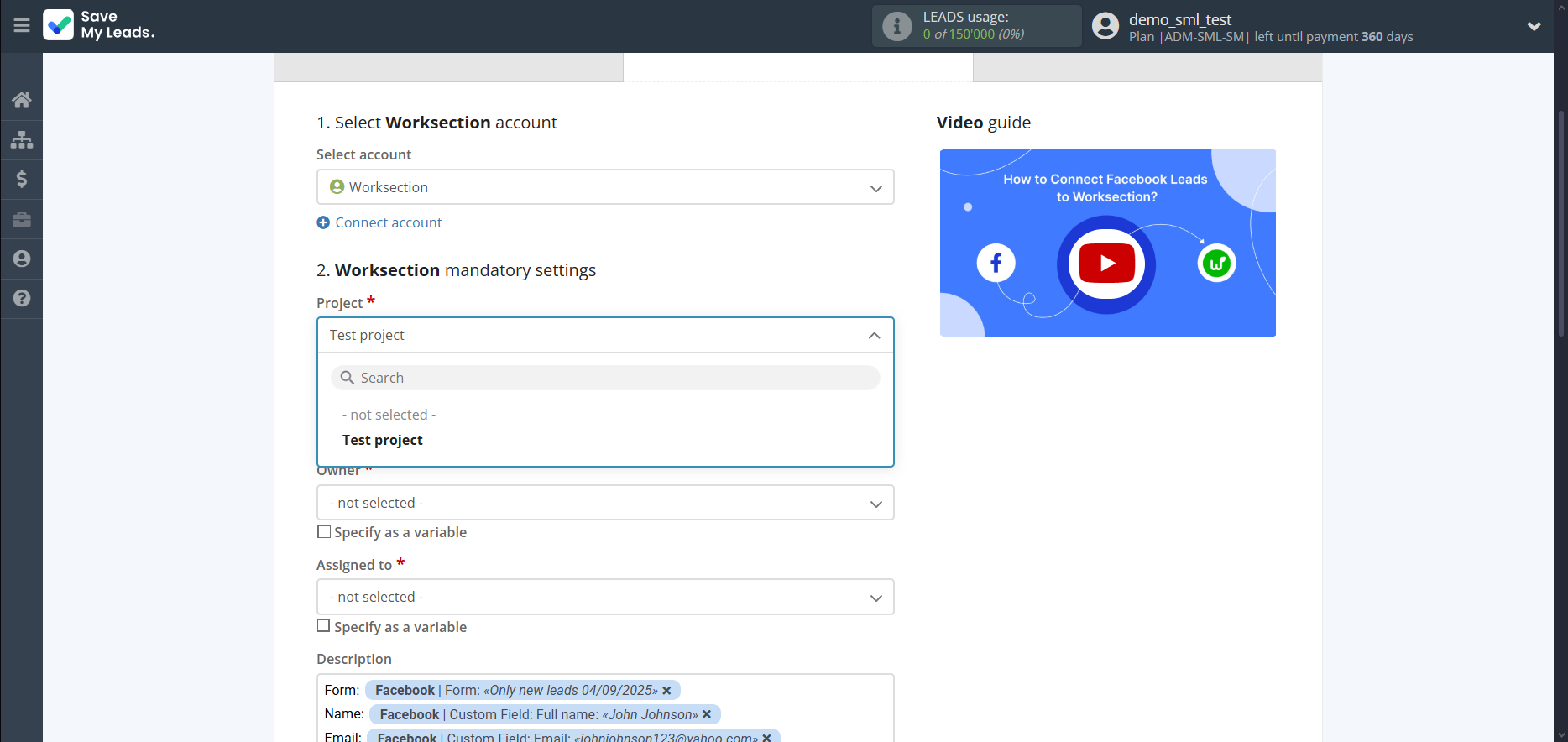Open the Assigned to dropdown
The width and height of the screenshot is (1568, 742).
604,597
